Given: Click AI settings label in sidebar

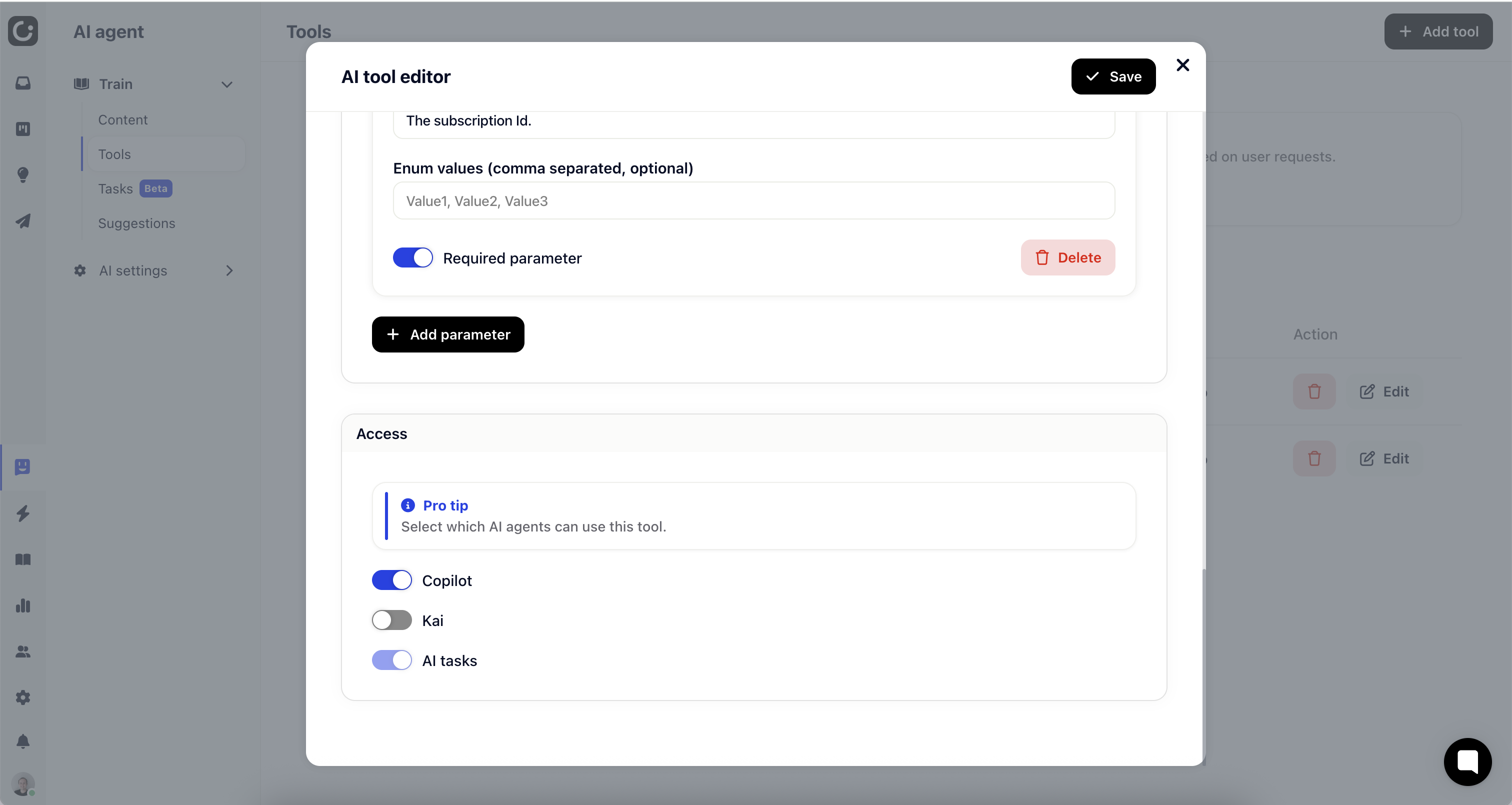Looking at the screenshot, I should (x=133, y=270).
